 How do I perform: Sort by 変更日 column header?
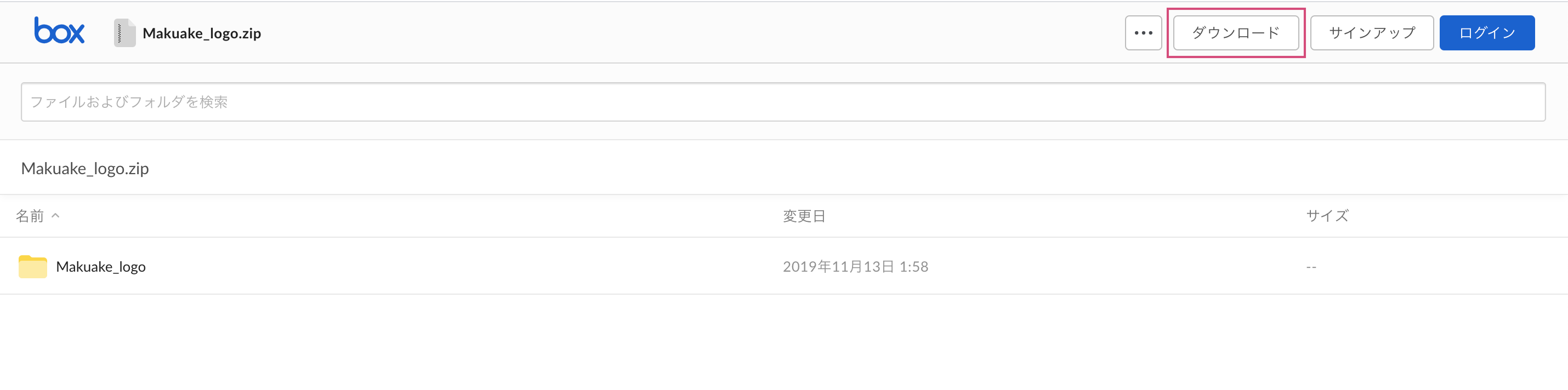pyautogui.click(x=804, y=216)
